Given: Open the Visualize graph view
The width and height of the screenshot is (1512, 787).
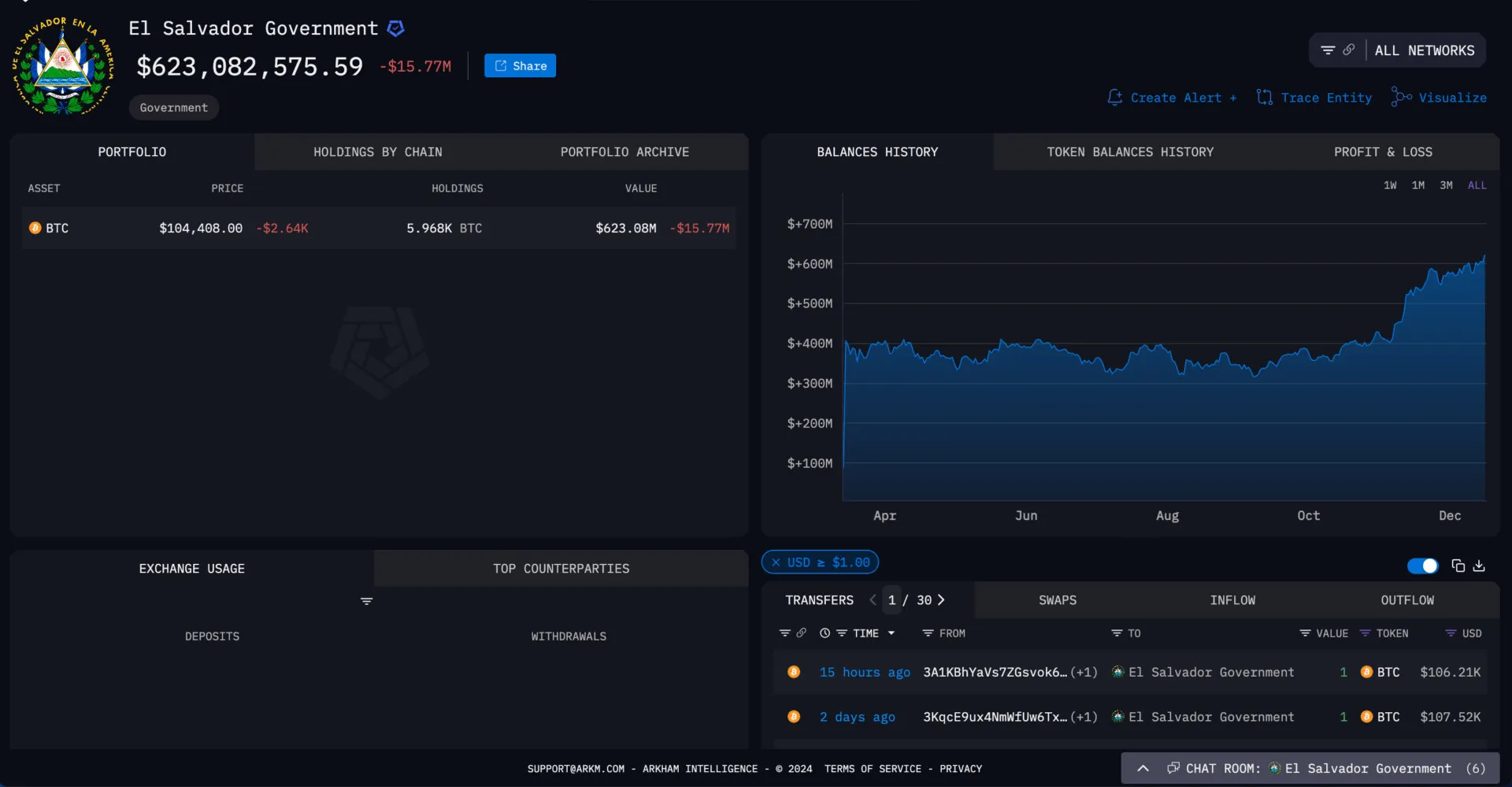Looking at the screenshot, I should pyautogui.click(x=1439, y=98).
